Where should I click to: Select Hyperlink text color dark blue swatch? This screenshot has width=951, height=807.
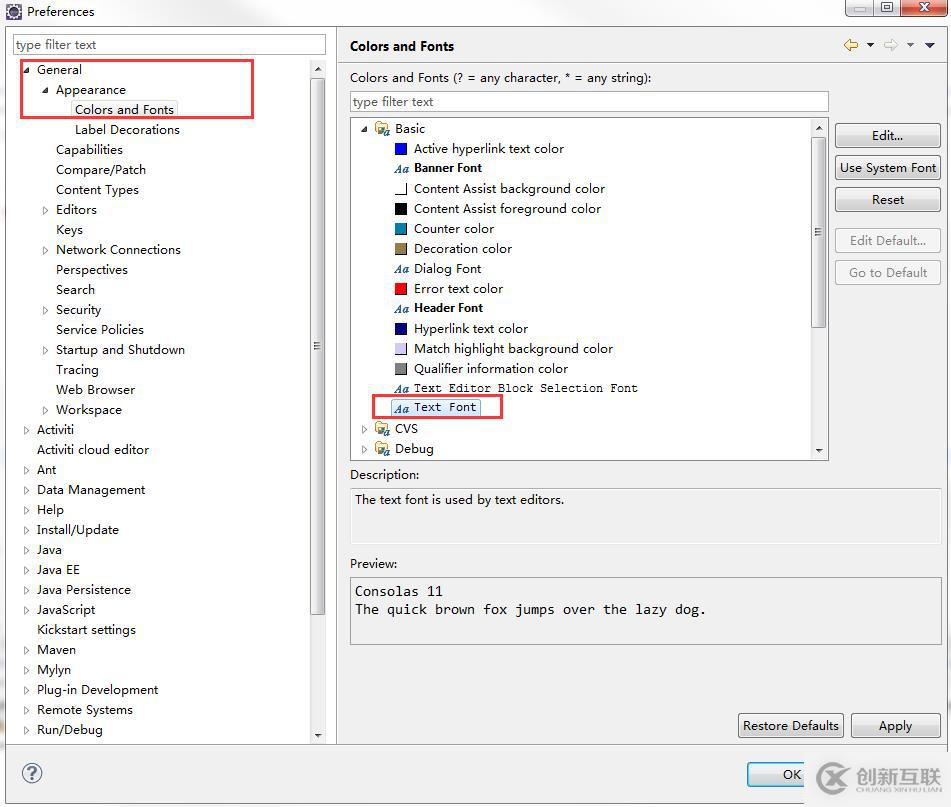[x=401, y=329]
